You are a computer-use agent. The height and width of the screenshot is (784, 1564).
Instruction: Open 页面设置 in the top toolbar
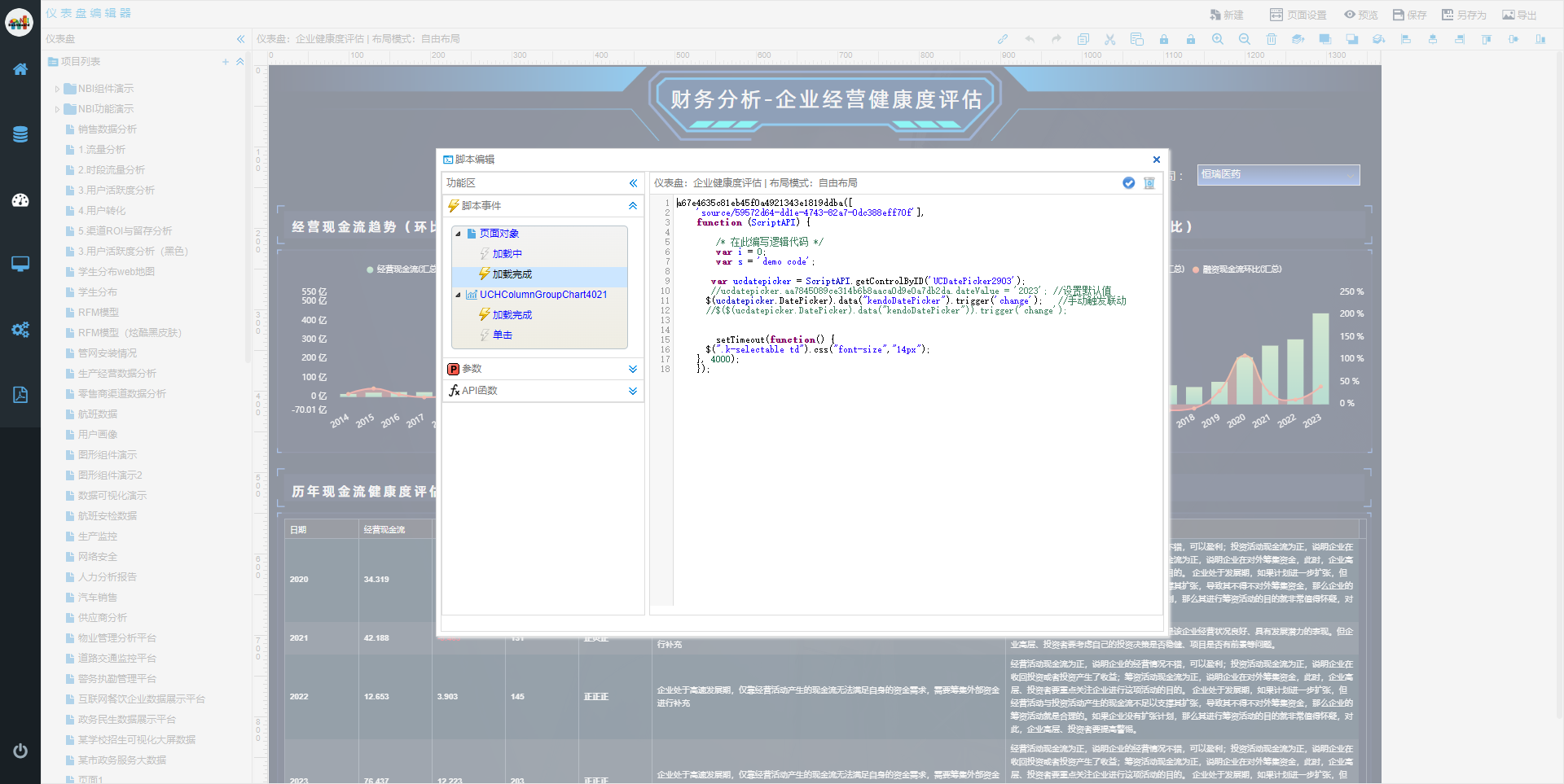[1298, 15]
